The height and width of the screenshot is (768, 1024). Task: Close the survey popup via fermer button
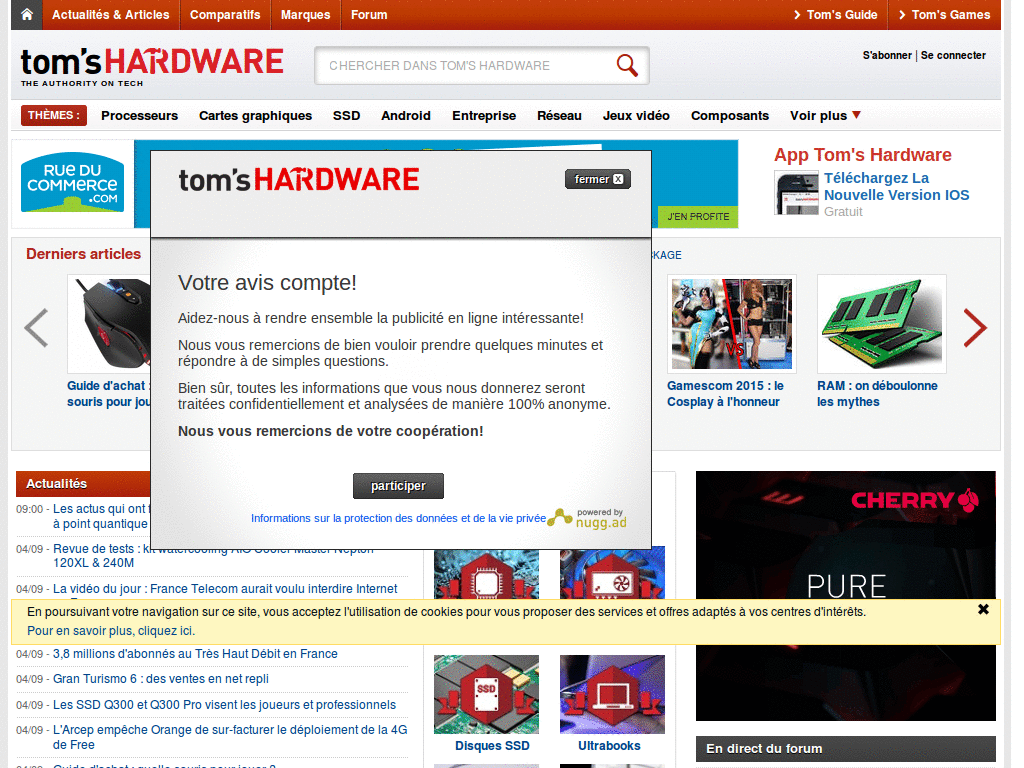[x=597, y=178]
